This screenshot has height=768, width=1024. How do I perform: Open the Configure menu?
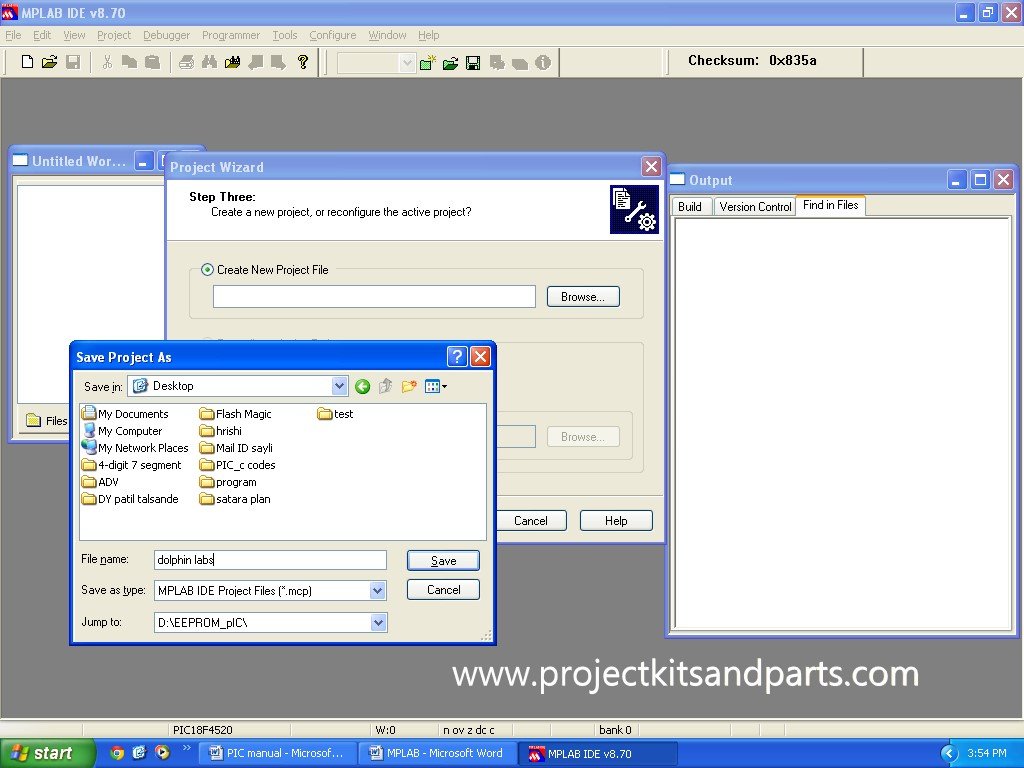click(332, 35)
